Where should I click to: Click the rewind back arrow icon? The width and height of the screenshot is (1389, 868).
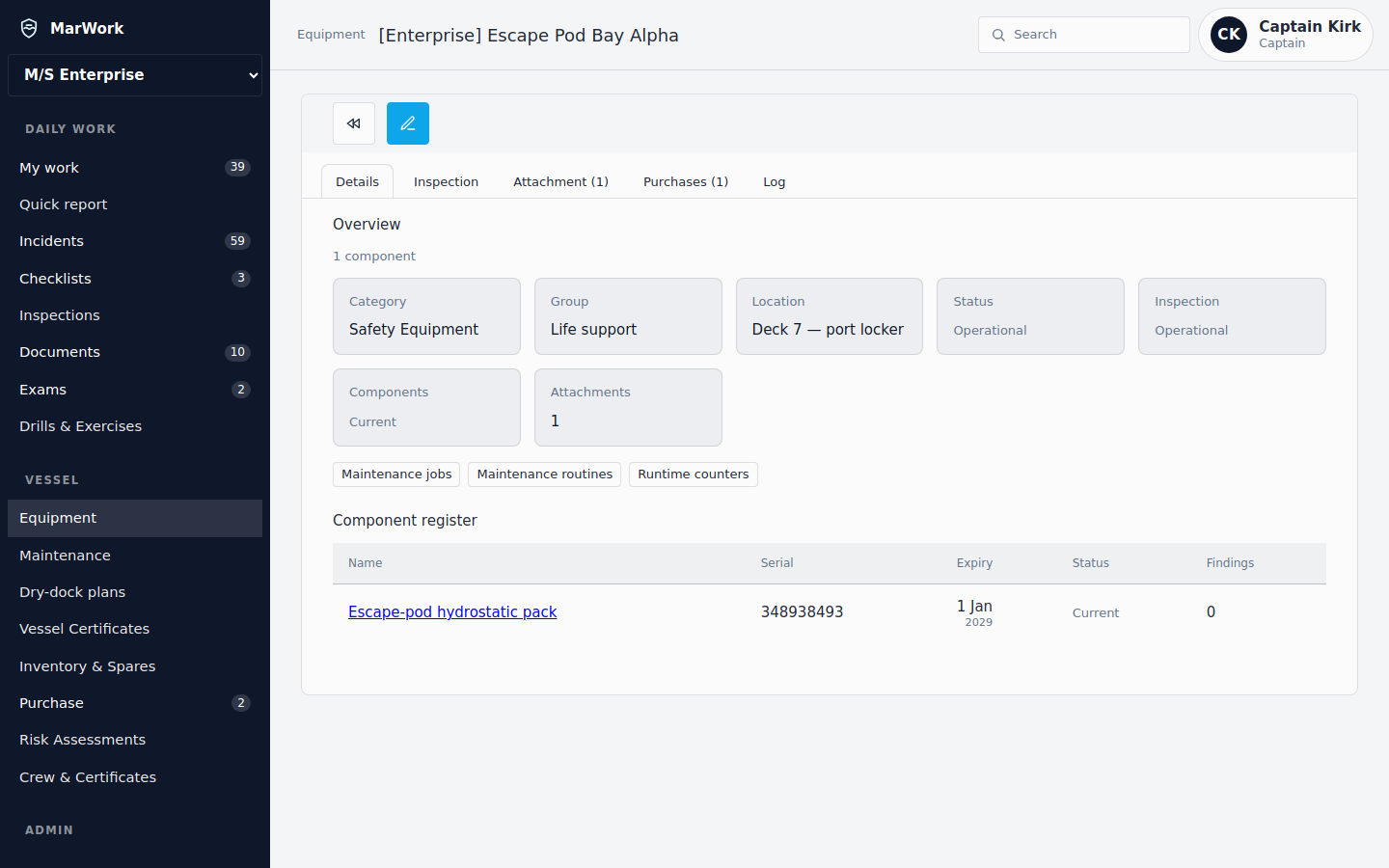tap(354, 123)
